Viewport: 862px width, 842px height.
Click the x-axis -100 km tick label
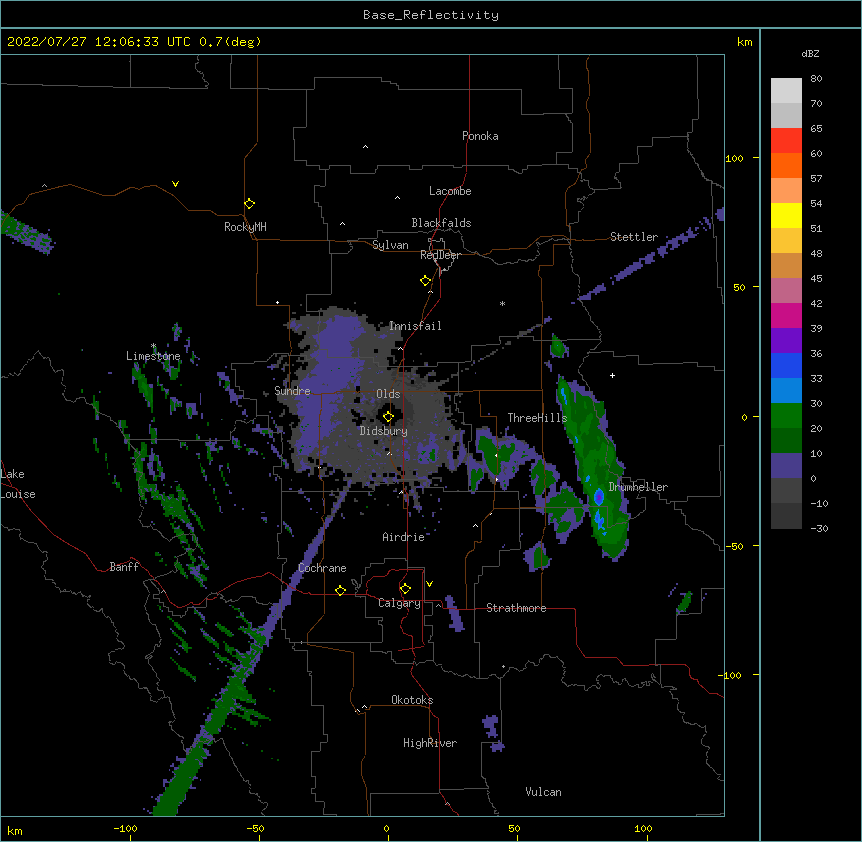coord(126,828)
